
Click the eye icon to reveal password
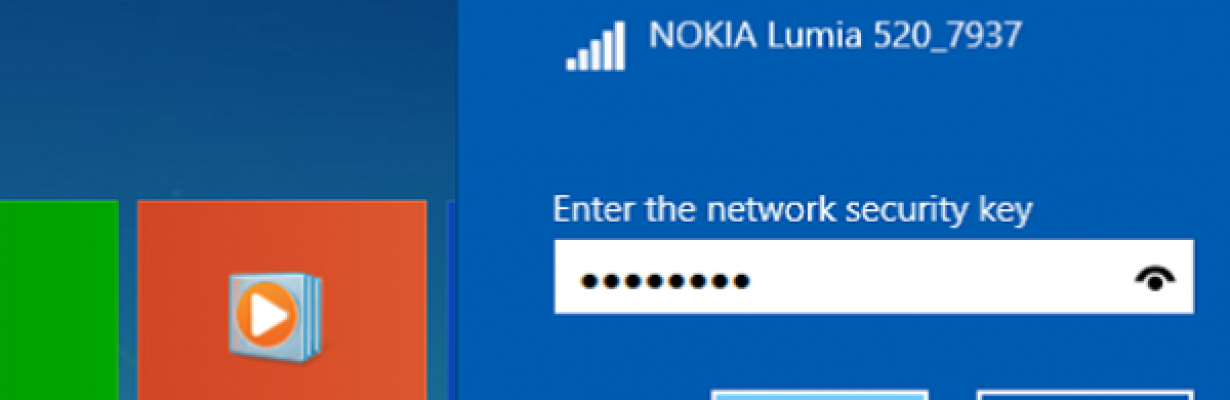[1155, 279]
